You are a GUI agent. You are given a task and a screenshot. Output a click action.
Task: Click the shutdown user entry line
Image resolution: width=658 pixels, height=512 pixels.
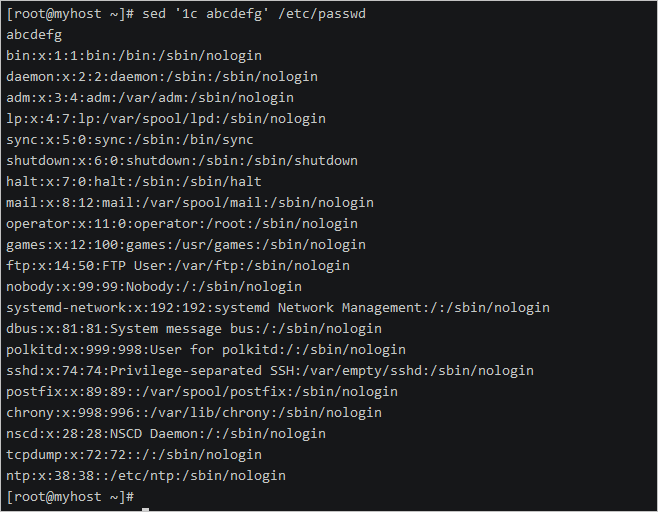click(181, 161)
